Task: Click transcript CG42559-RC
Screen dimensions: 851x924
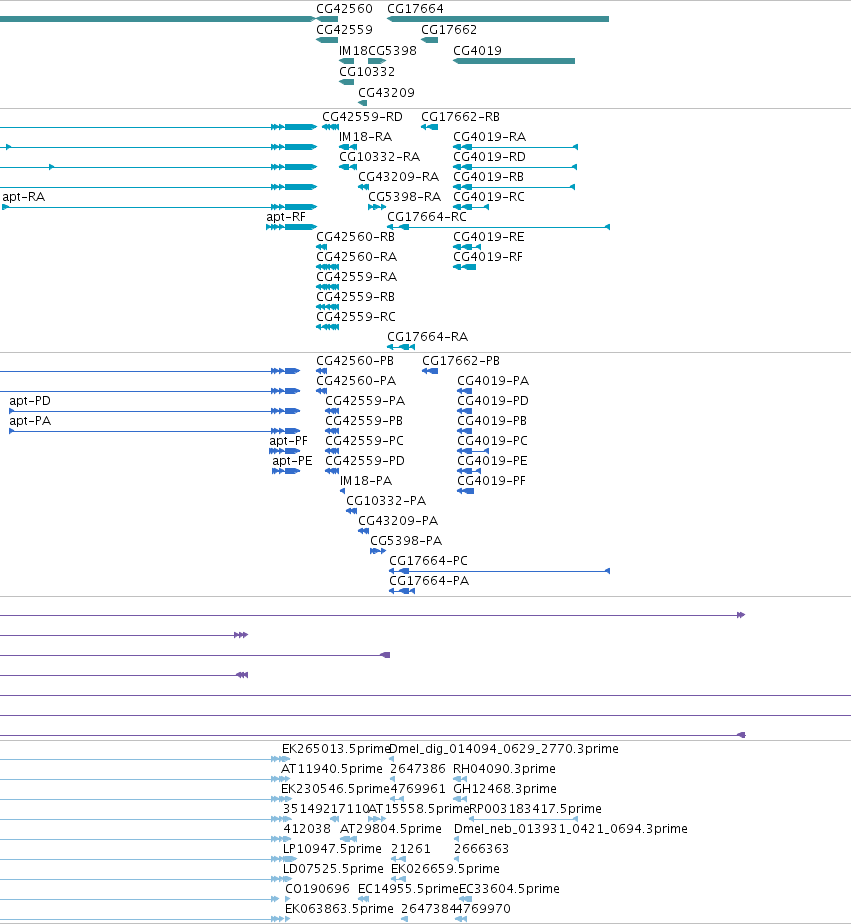Action: (356, 317)
